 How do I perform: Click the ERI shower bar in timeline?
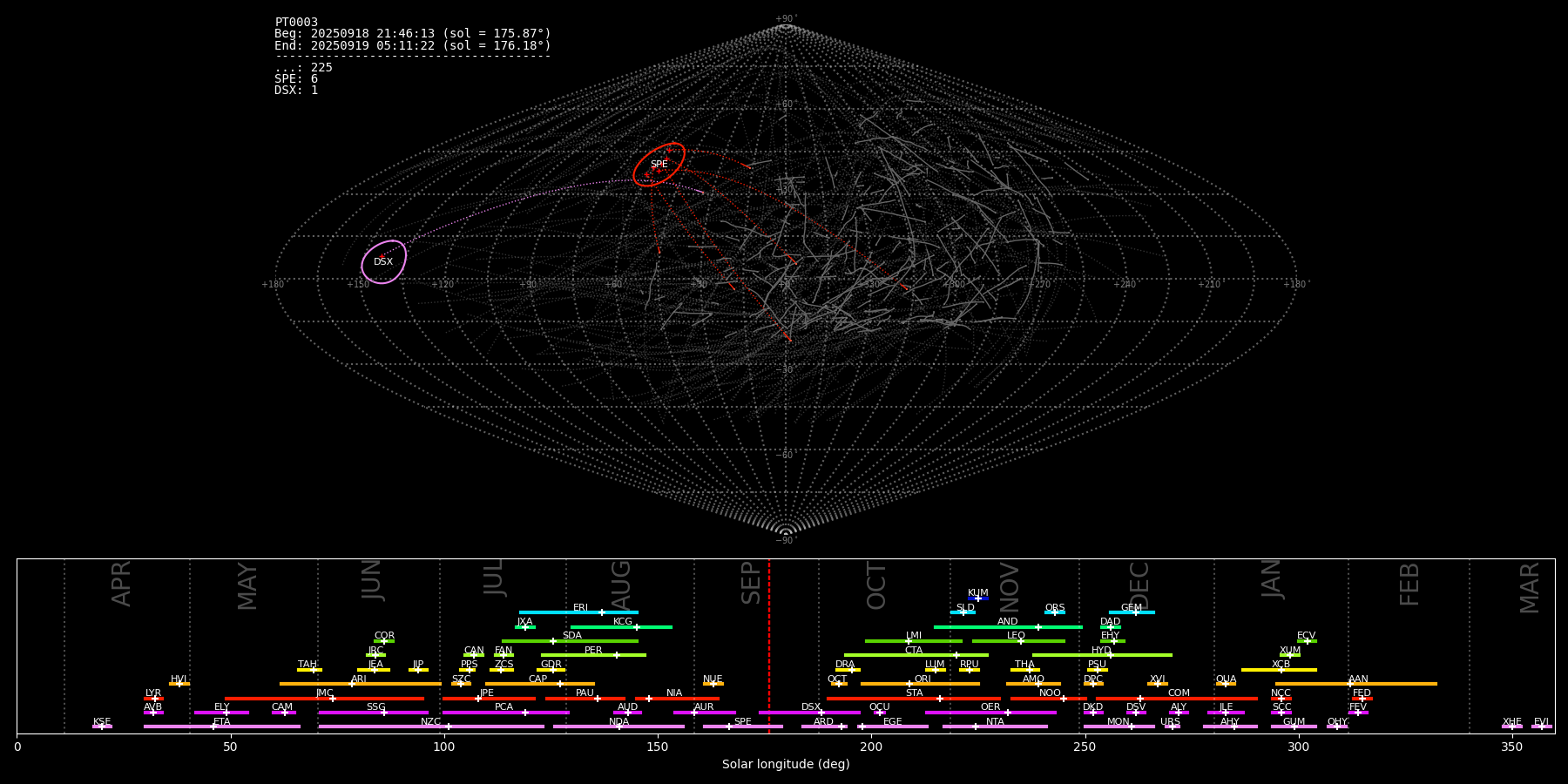click(578, 612)
